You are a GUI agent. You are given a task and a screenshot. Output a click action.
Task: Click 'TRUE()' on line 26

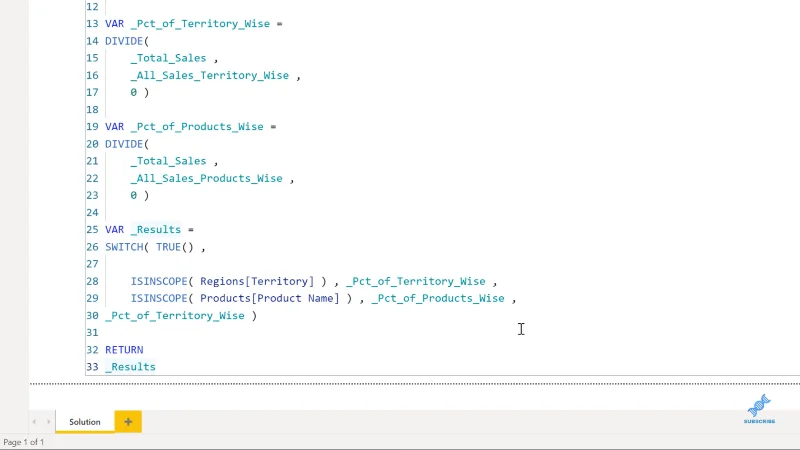click(175, 247)
